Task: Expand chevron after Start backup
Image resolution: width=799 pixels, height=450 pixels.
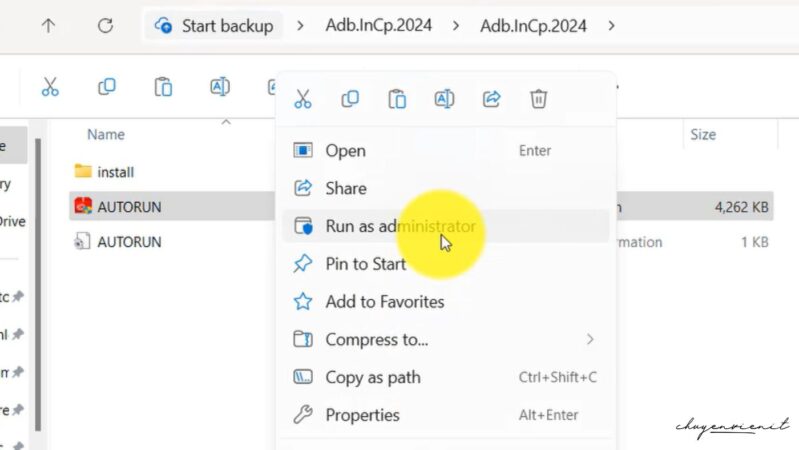Action: point(300,25)
